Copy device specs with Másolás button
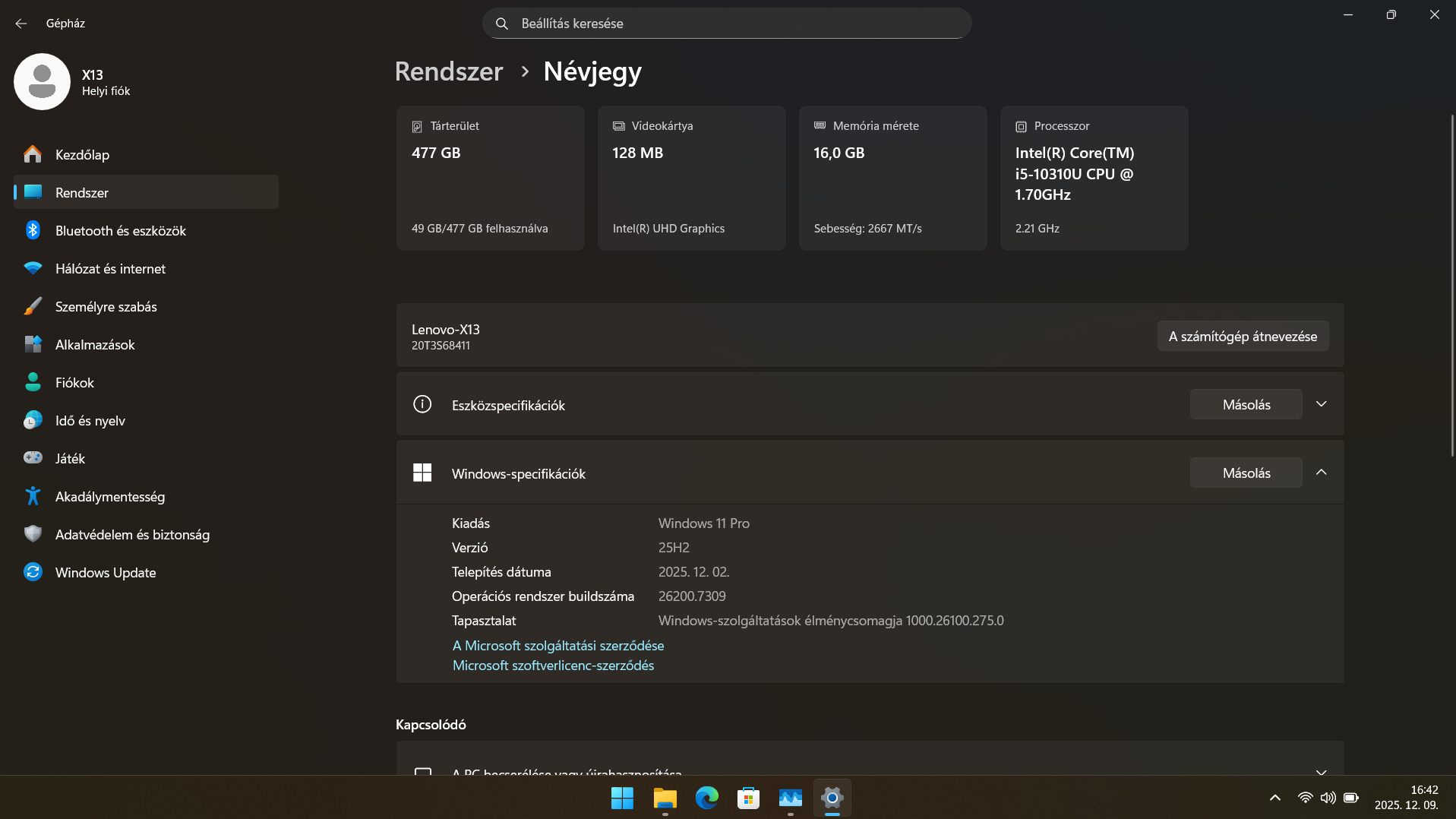1456x819 pixels. click(1246, 404)
